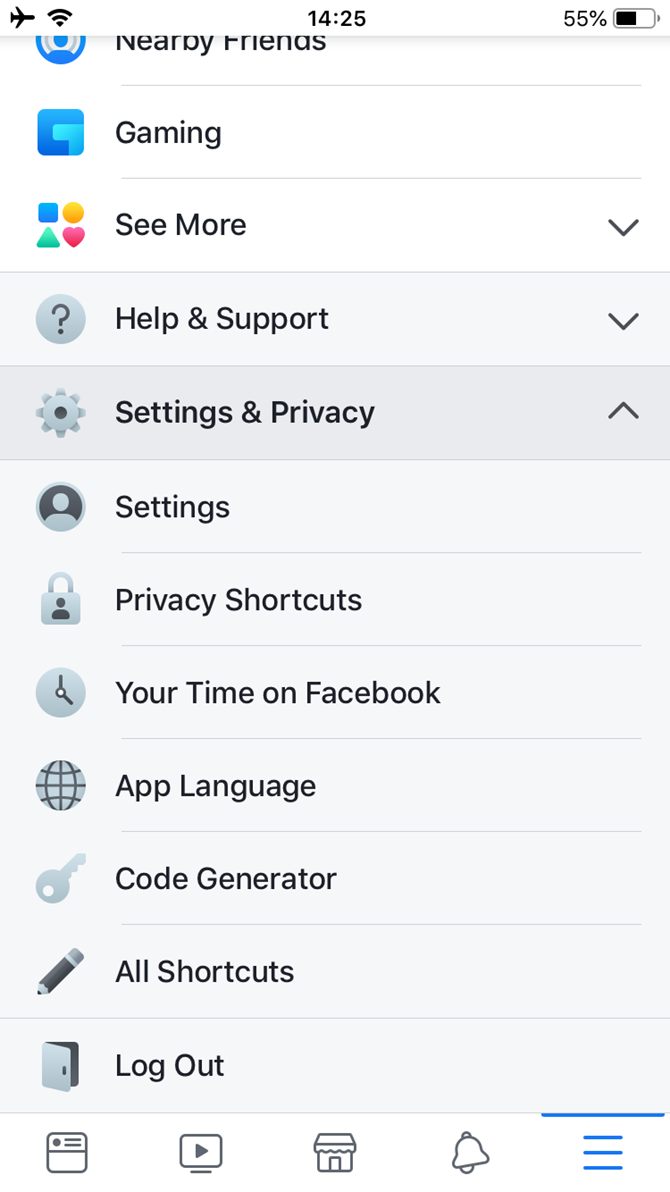This screenshot has height=1192, width=670.
Task: Select the Settings menu entry
Action: [172, 507]
